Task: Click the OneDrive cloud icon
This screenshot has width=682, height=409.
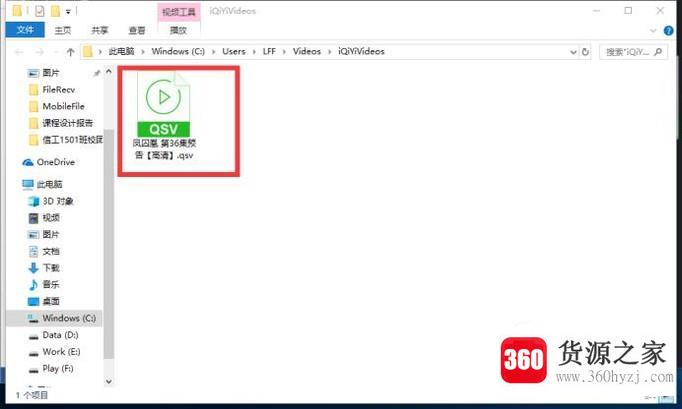Action: pyautogui.click(x=28, y=162)
